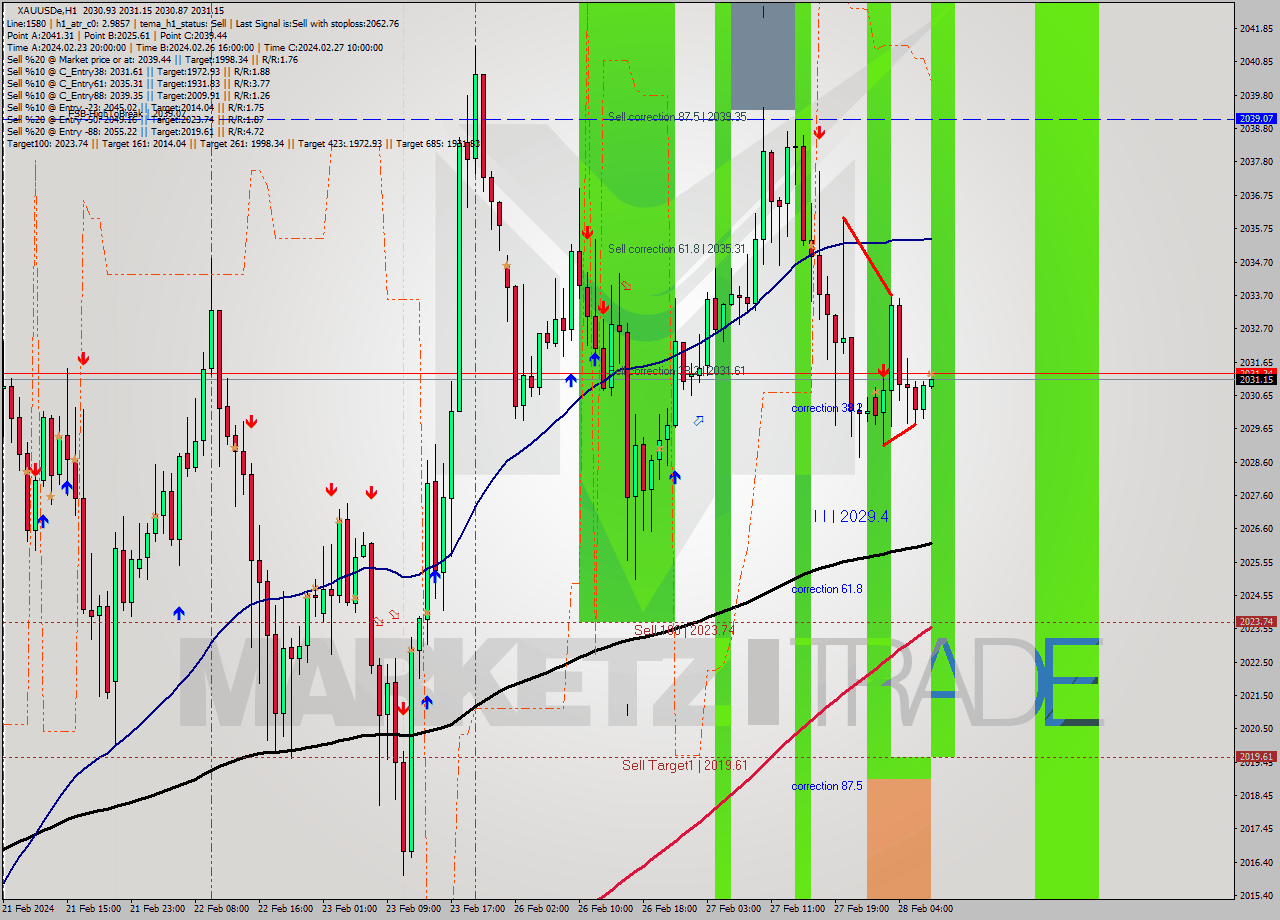Select the gray rectangle zone at chart top
Screen dimensions: 1280x920
point(763,56)
